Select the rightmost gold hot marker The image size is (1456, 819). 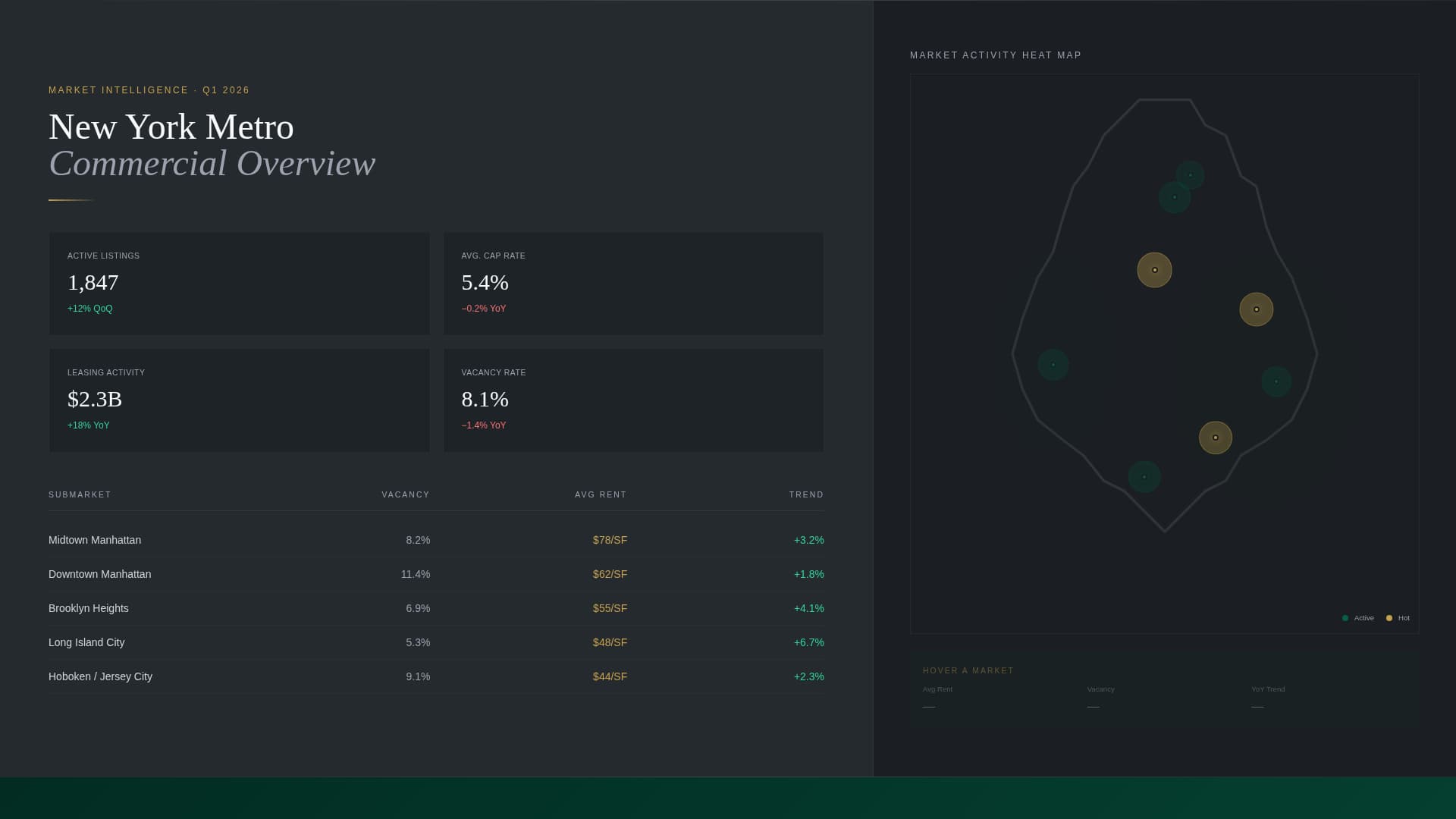click(x=1256, y=309)
